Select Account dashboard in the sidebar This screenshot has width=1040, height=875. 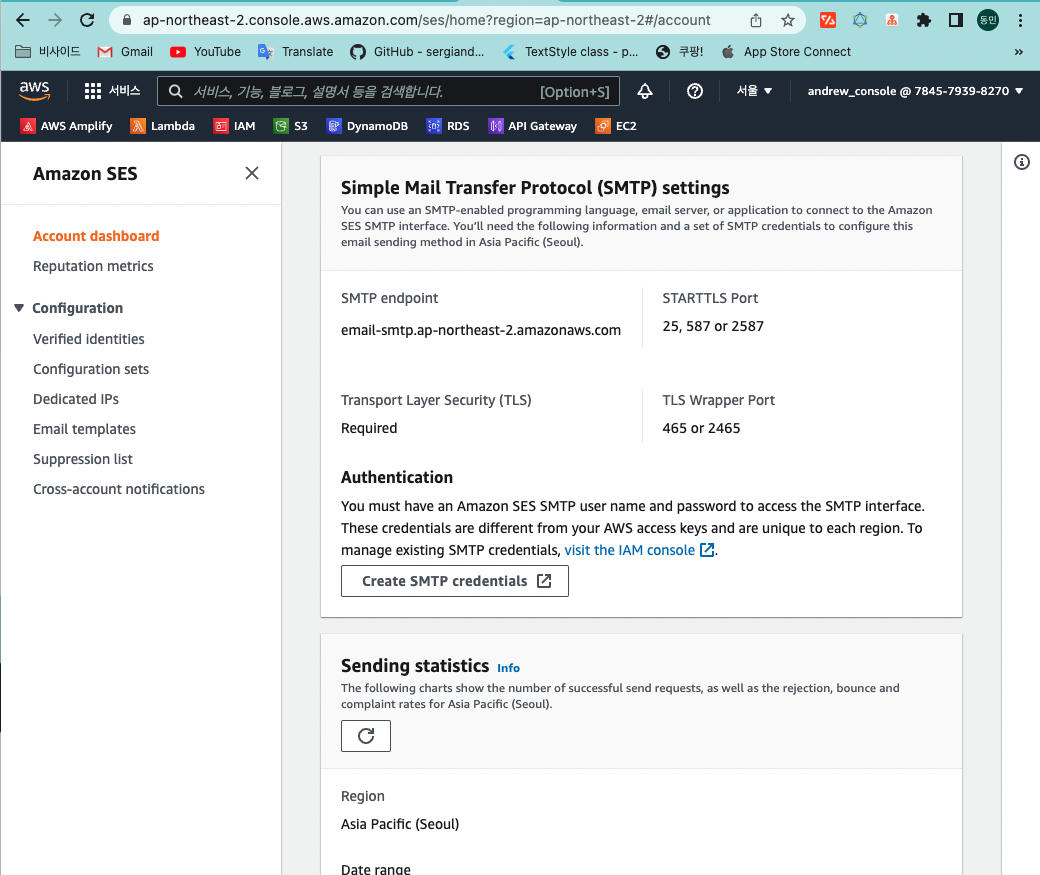point(96,236)
